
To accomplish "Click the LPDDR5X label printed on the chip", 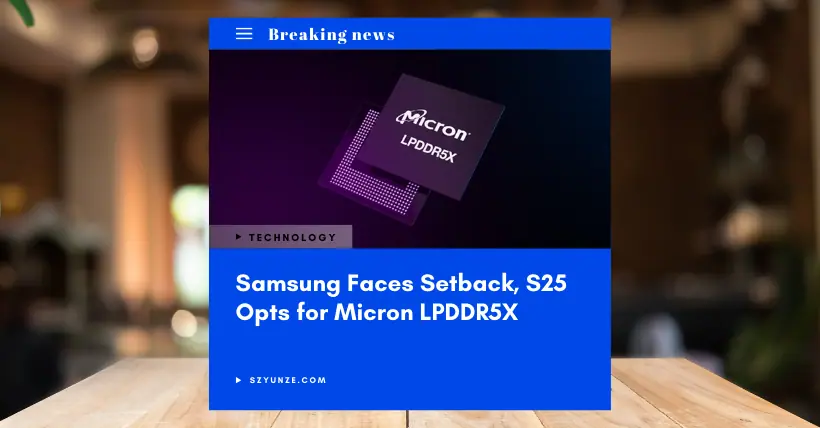I will pyautogui.click(x=428, y=149).
